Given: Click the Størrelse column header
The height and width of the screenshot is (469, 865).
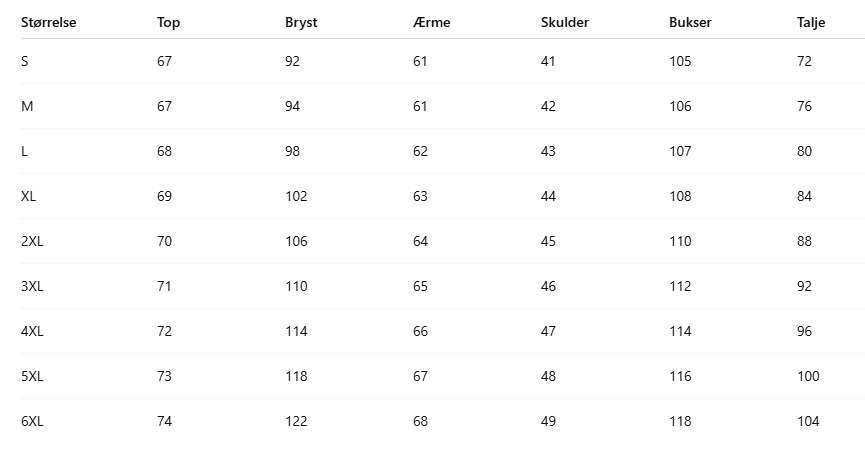Looking at the screenshot, I should [49, 22].
